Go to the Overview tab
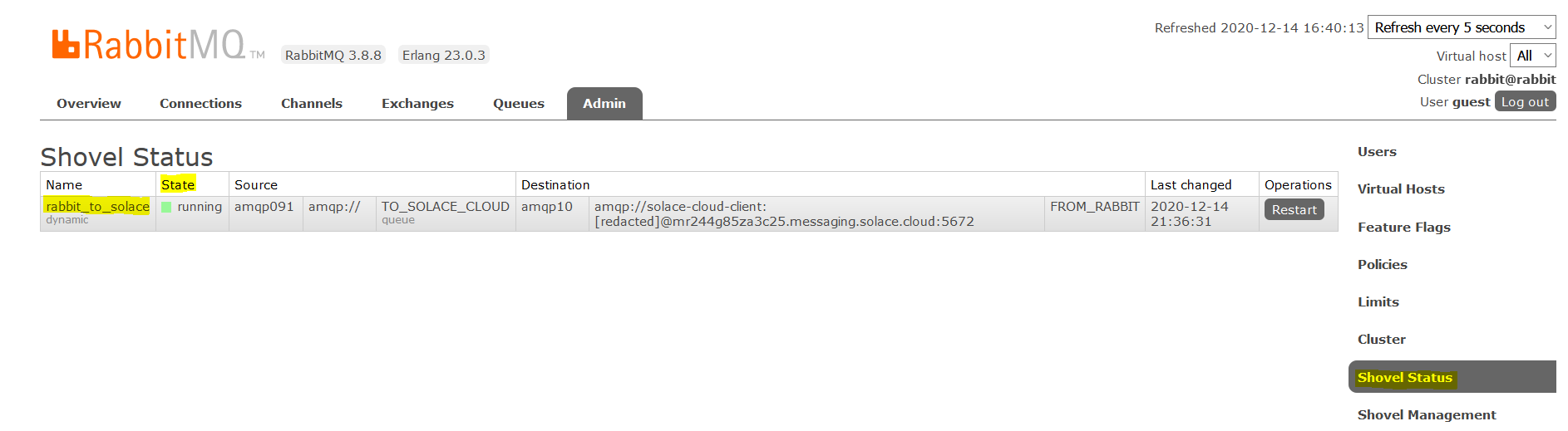Screen dimensions: 1568x431 (89, 104)
